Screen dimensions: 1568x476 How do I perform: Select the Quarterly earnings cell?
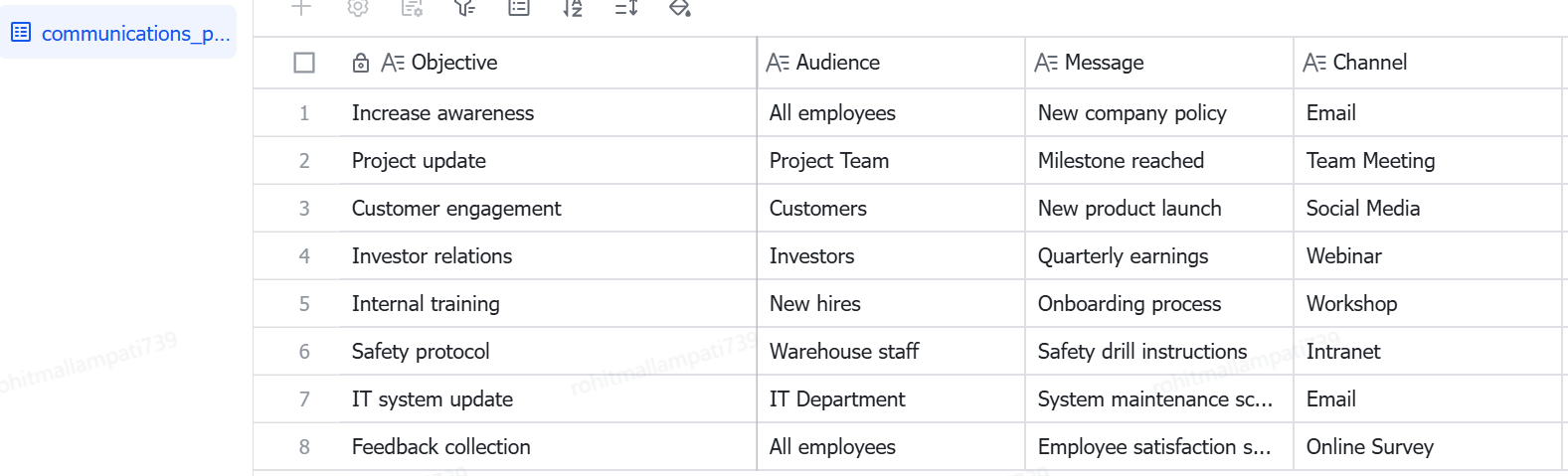pyautogui.click(x=1159, y=256)
